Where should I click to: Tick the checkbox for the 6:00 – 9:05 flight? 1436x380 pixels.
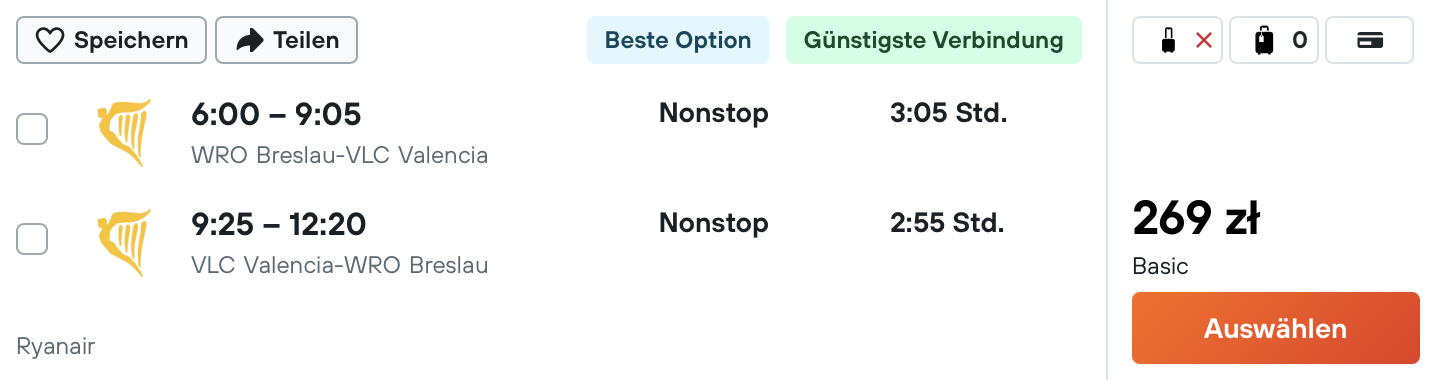pyautogui.click(x=32, y=129)
